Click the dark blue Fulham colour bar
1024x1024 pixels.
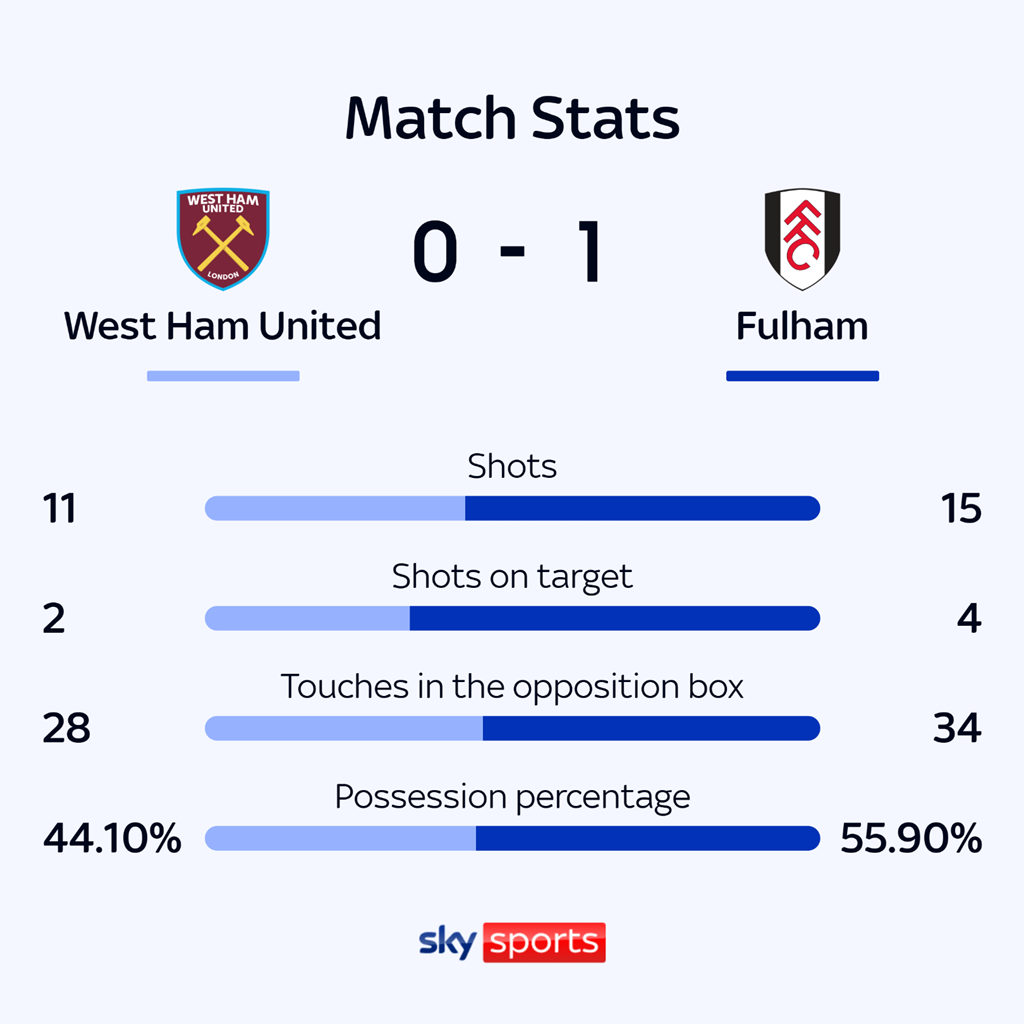pyautogui.click(x=802, y=376)
